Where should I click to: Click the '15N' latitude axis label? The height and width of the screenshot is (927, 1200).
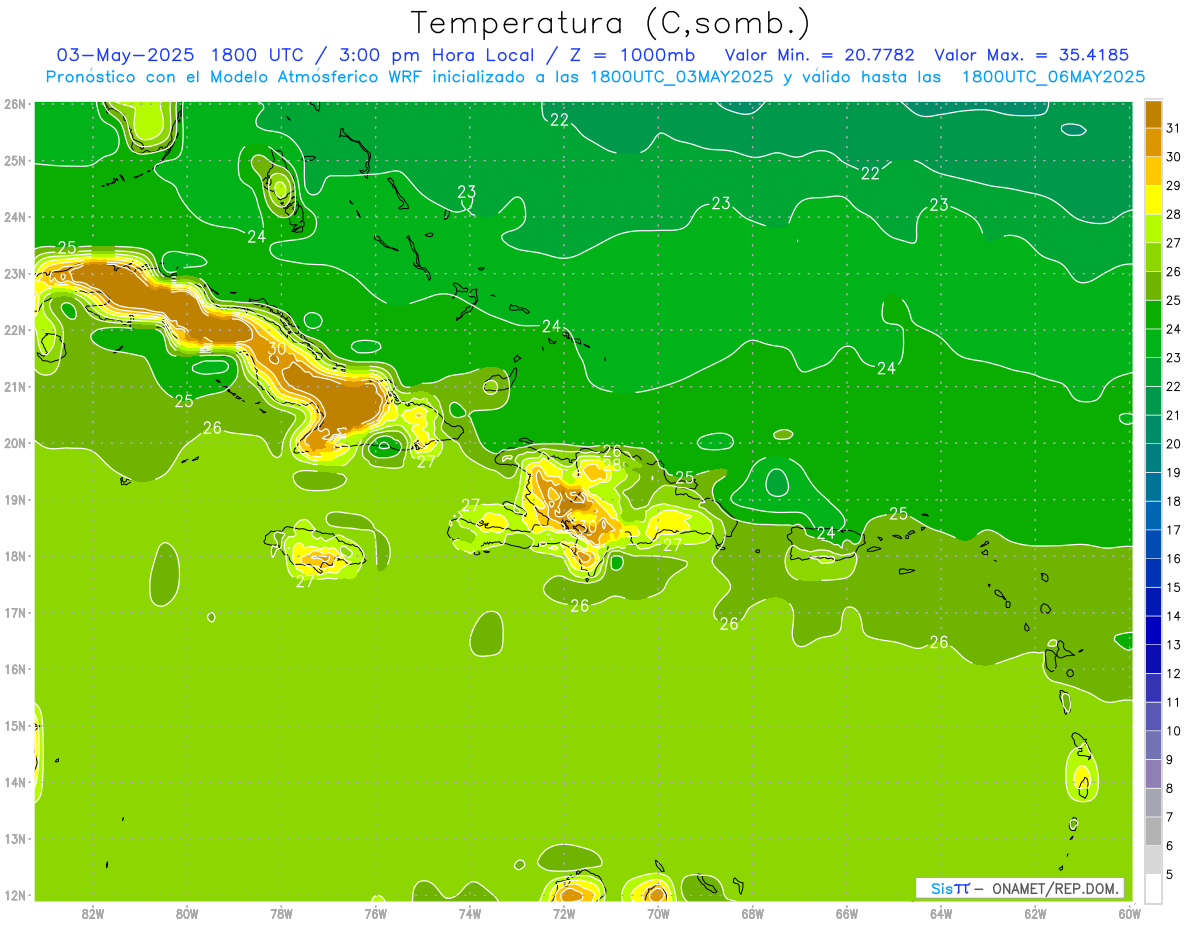[14, 726]
